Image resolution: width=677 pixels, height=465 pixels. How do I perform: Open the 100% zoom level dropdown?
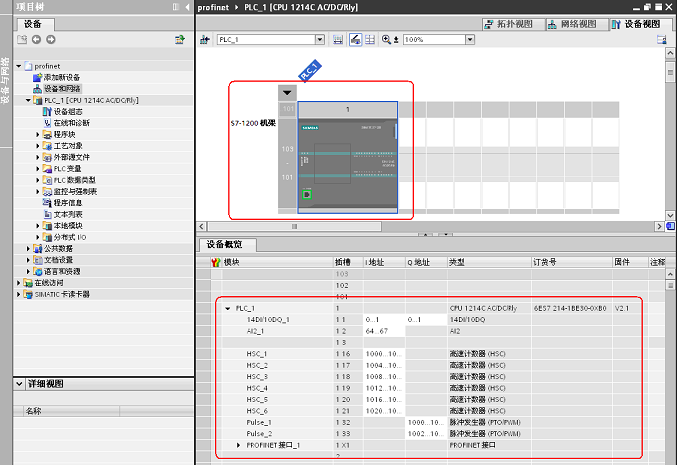(470, 40)
